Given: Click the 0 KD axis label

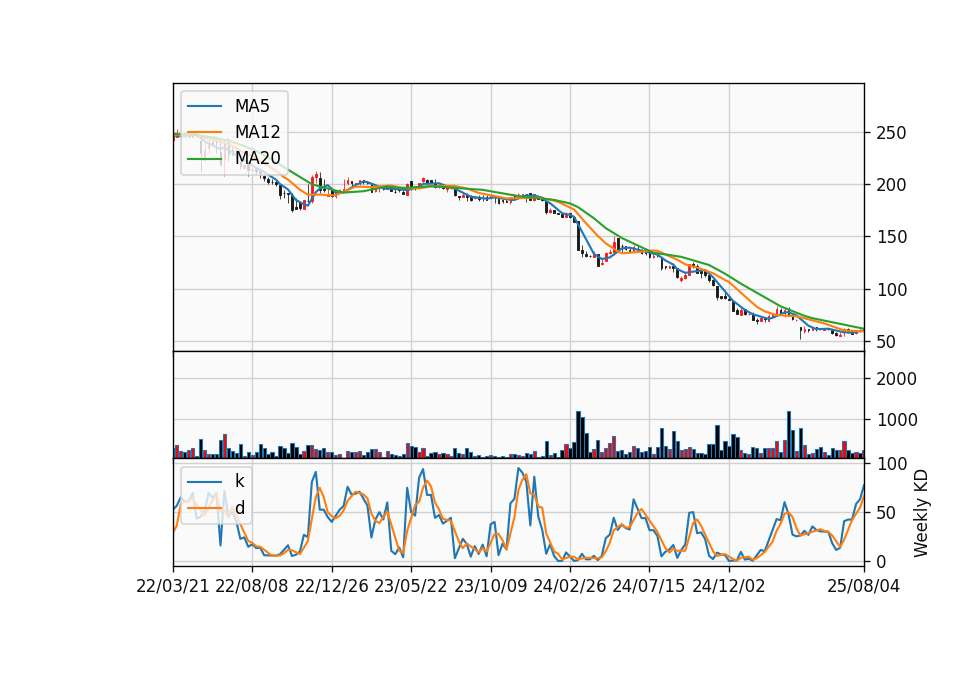Looking at the screenshot, I should [882, 561].
